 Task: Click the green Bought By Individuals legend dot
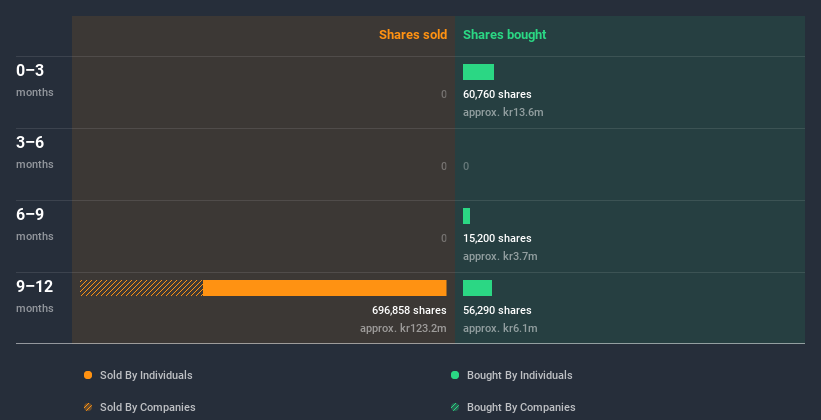[x=455, y=375]
